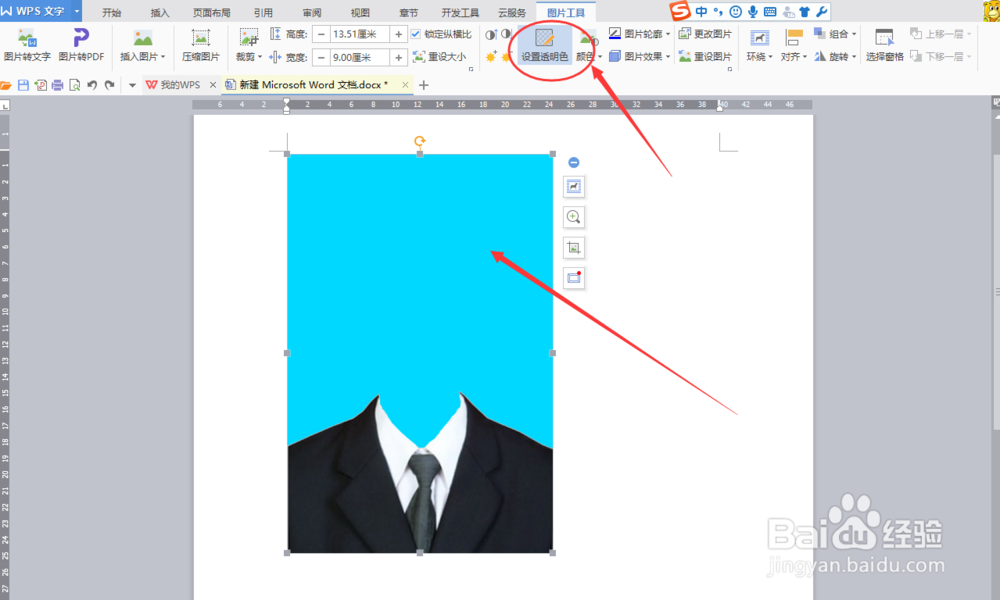
Task: Expand the 颜色 color dropdown
Action: point(600,57)
